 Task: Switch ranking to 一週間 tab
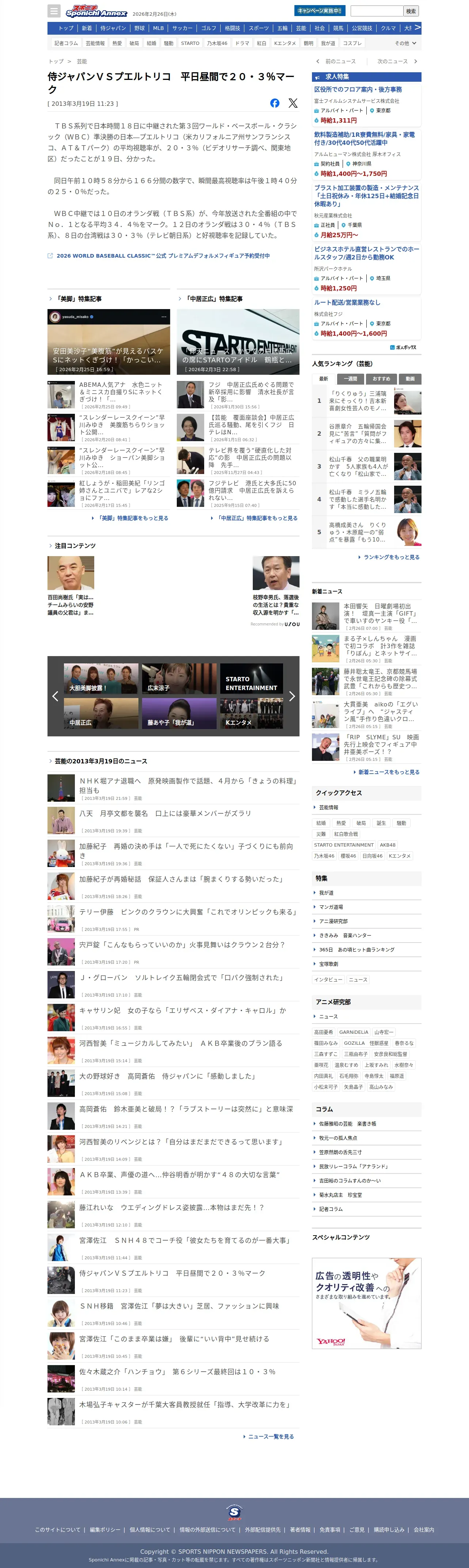coord(351,379)
